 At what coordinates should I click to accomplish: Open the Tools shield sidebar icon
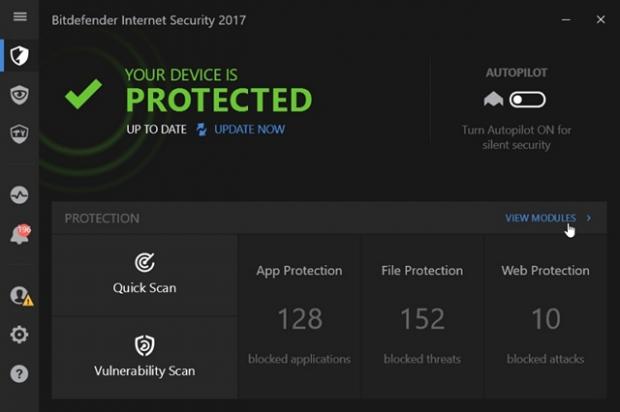click(x=19, y=133)
